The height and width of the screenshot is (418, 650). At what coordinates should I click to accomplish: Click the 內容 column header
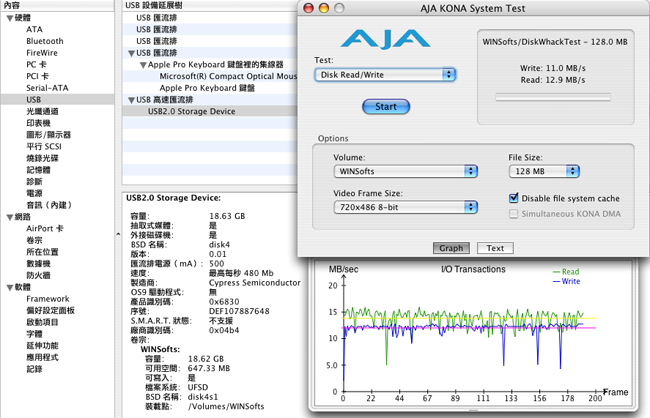point(57,5)
